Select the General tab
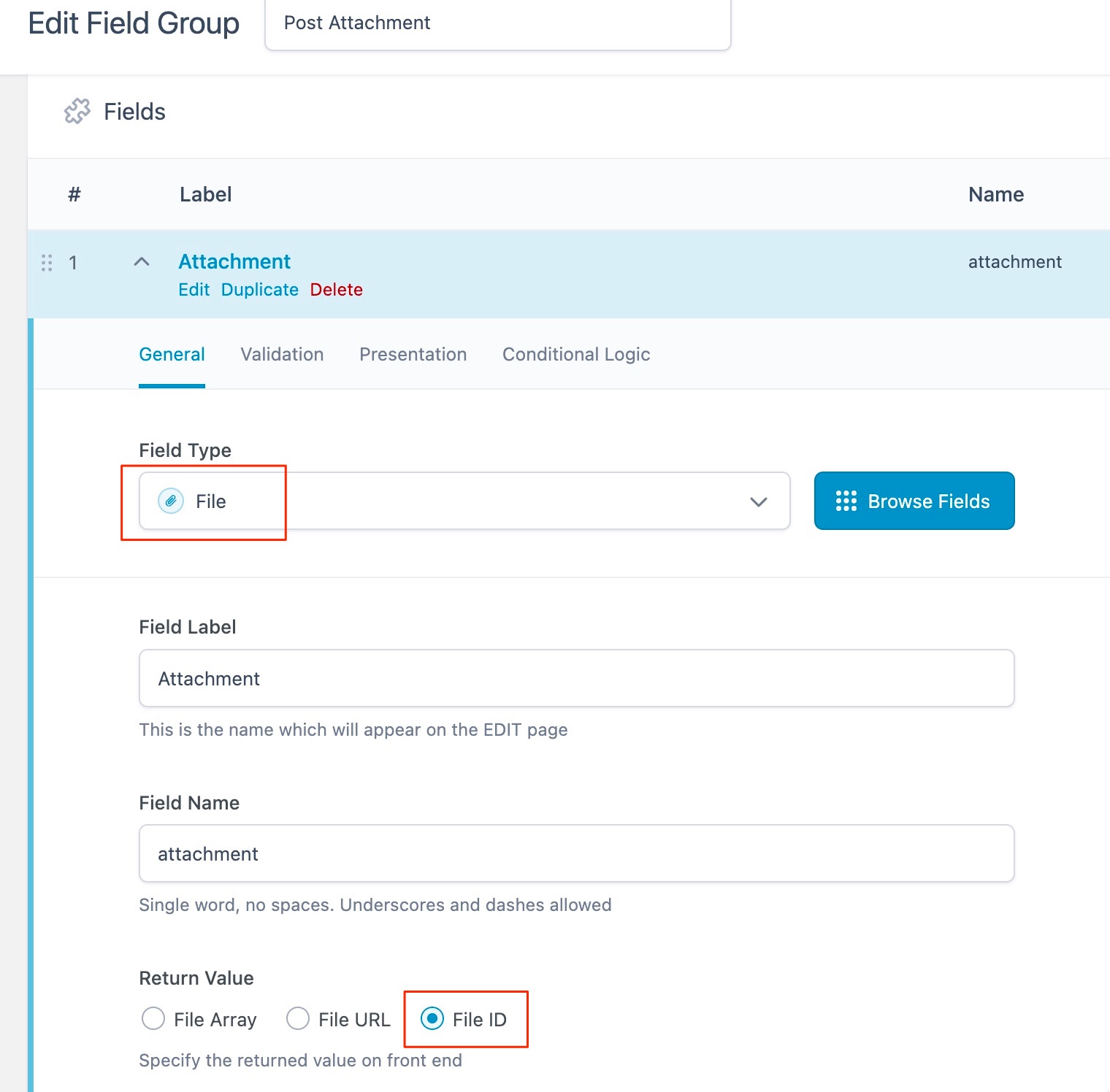 tap(172, 355)
